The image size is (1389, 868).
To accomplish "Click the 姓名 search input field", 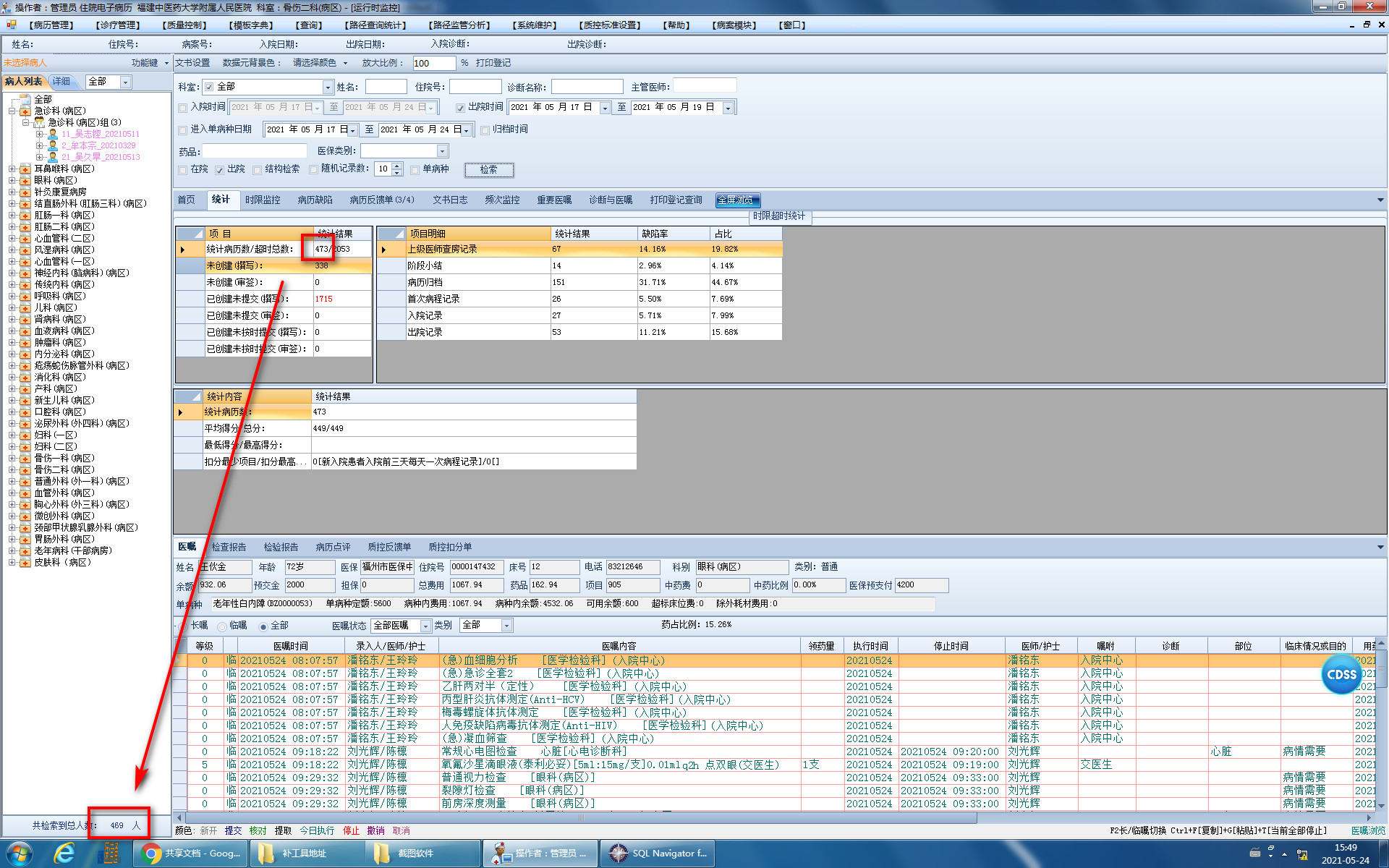I will (386, 88).
